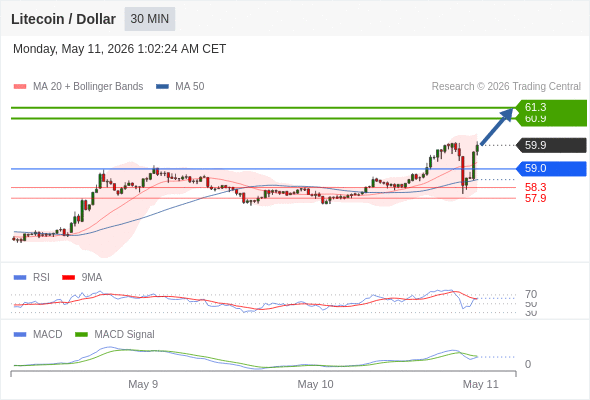Click the MA 20 + Bollinger Bands legend swatch
590x400 pixels.
click(20, 87)
